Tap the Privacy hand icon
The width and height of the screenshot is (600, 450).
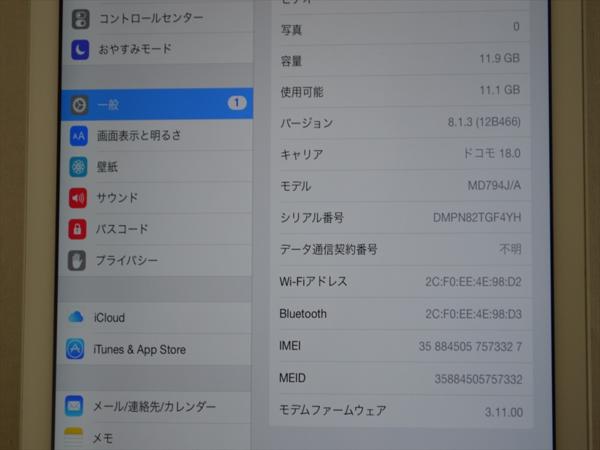coord(77,261)
